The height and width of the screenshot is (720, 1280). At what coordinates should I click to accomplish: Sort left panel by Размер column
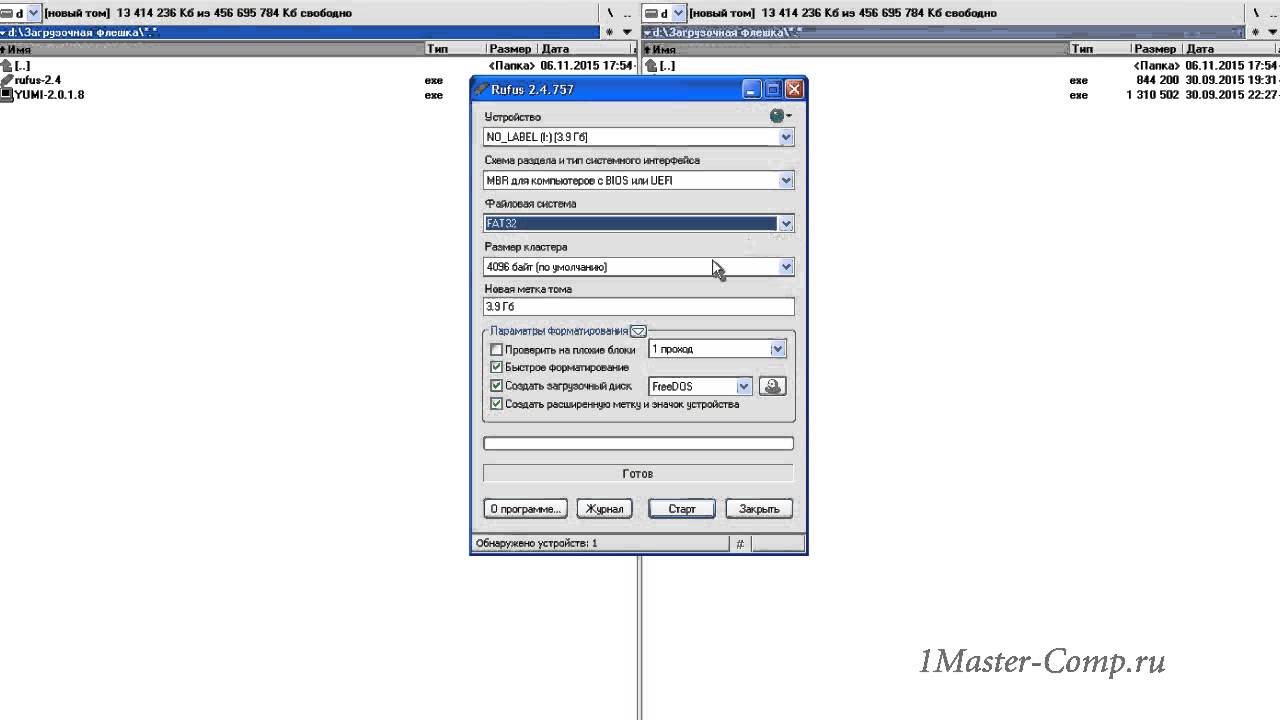pos(510,48)
